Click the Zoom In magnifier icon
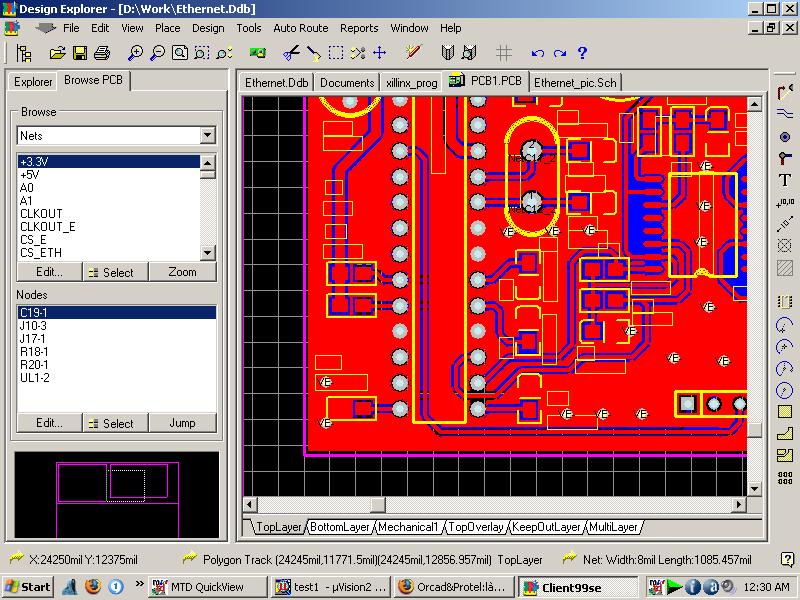Screen dimensions: 800x600 pyautogui.click(x=136, y=53)
